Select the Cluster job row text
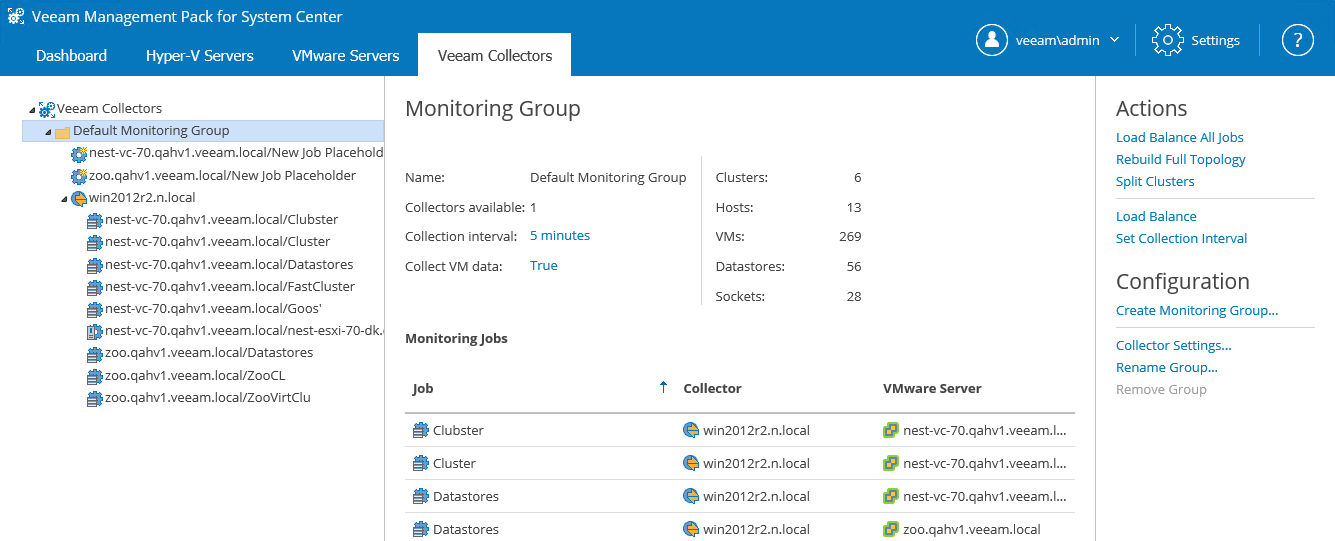 pos(454,464)
